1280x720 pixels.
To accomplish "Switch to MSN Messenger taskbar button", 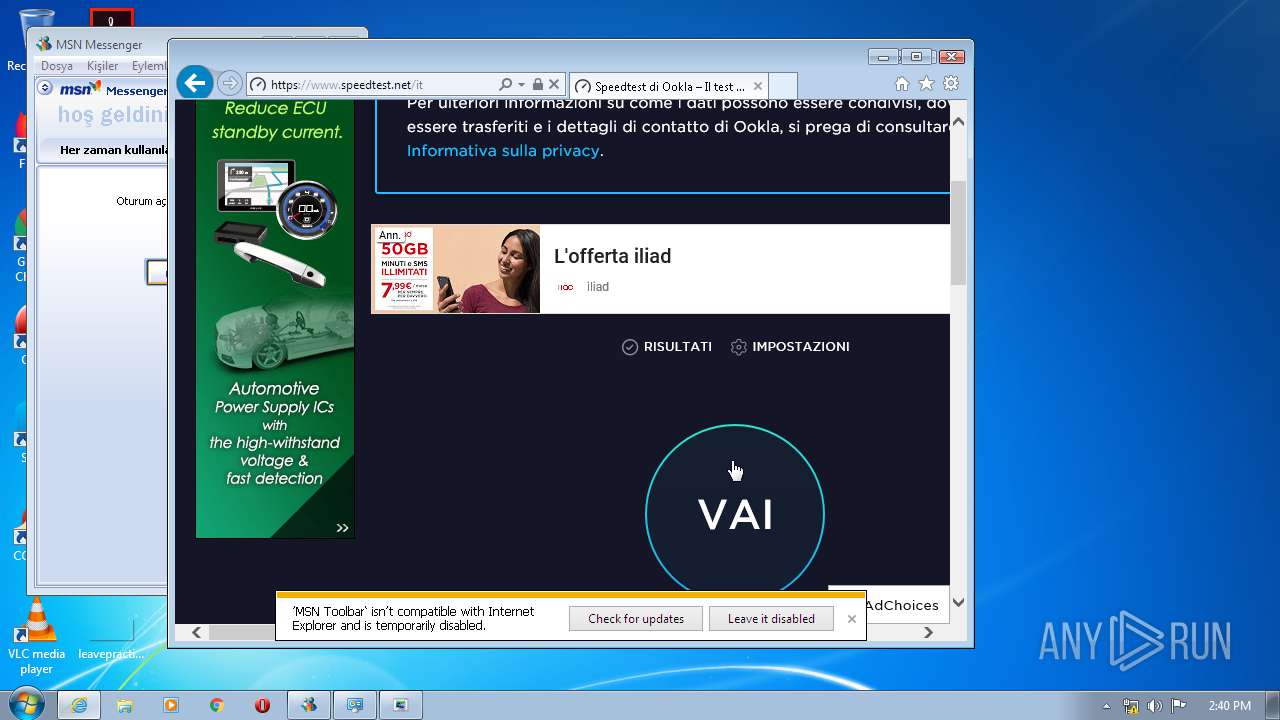I will tap(309, 705).
